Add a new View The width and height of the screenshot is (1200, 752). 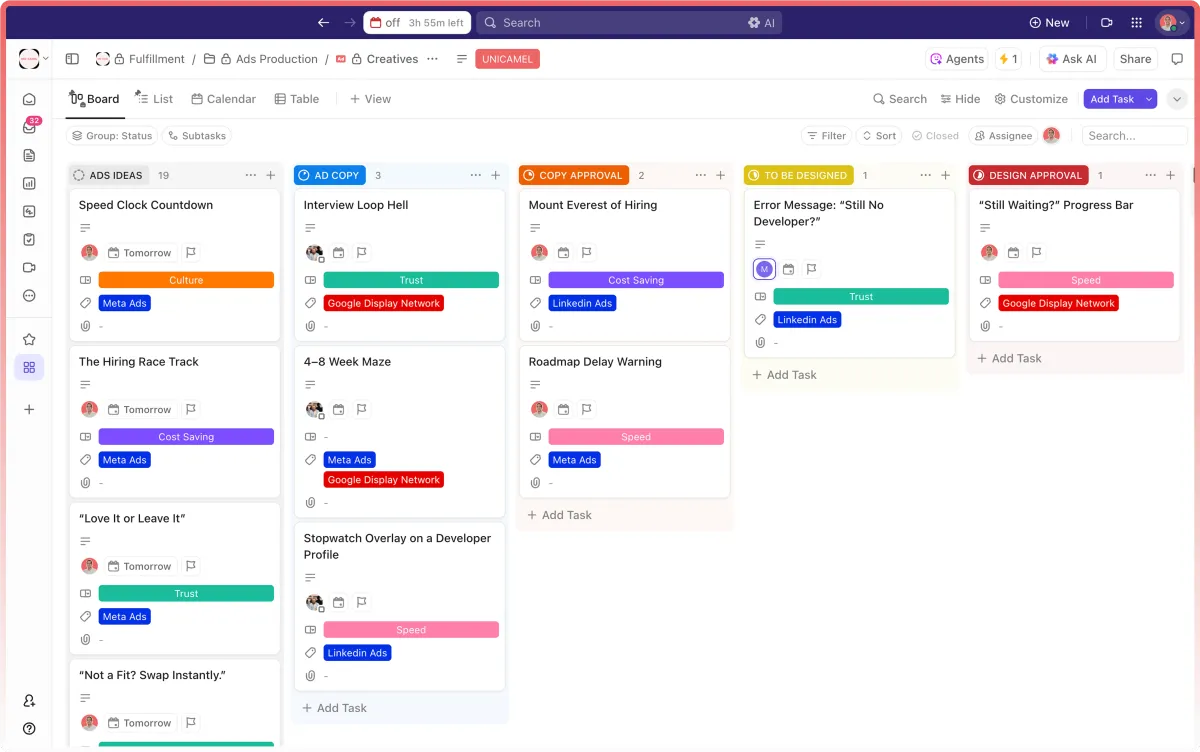click(x=370, y=99)
